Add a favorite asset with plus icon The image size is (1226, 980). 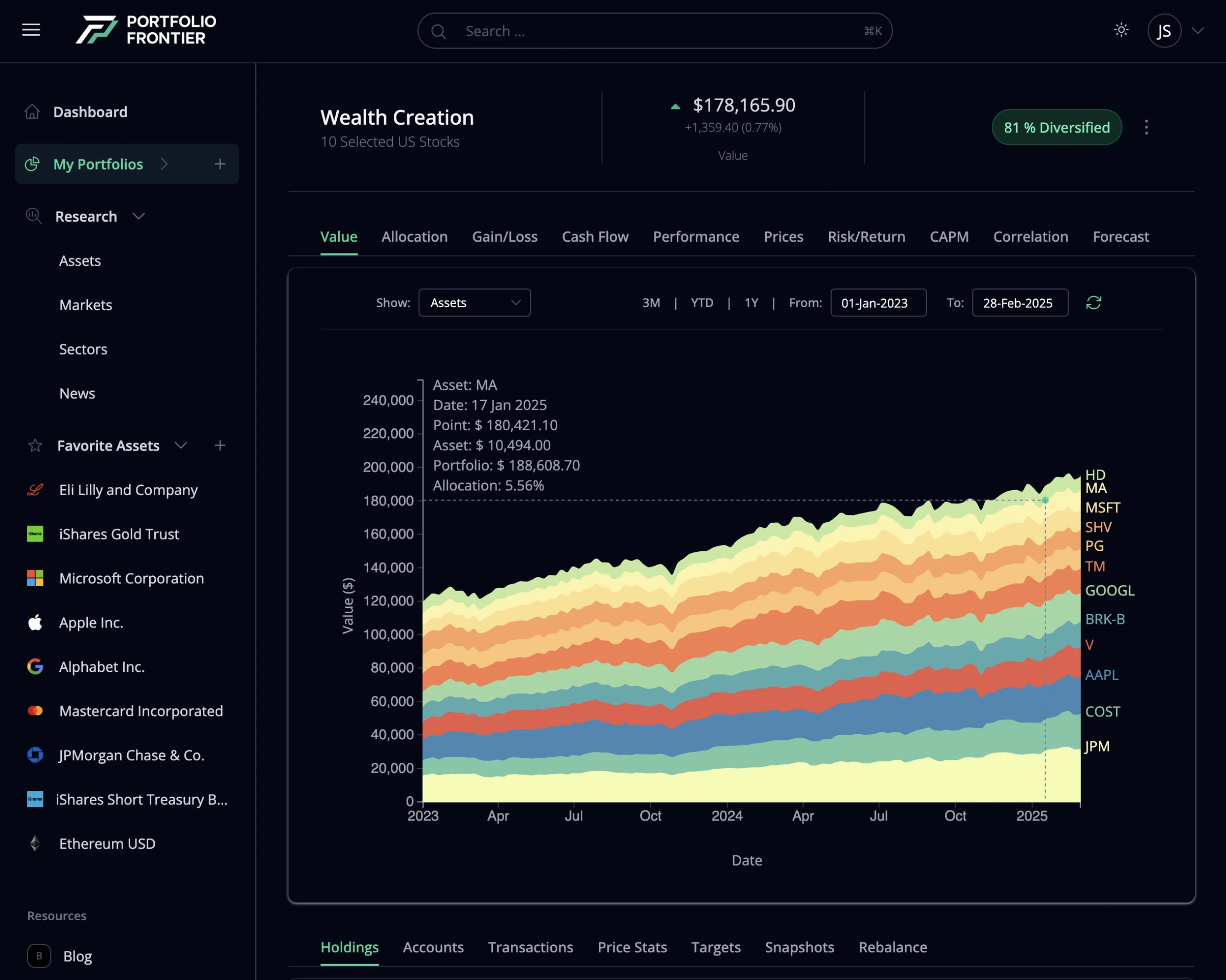click(220, 446)
